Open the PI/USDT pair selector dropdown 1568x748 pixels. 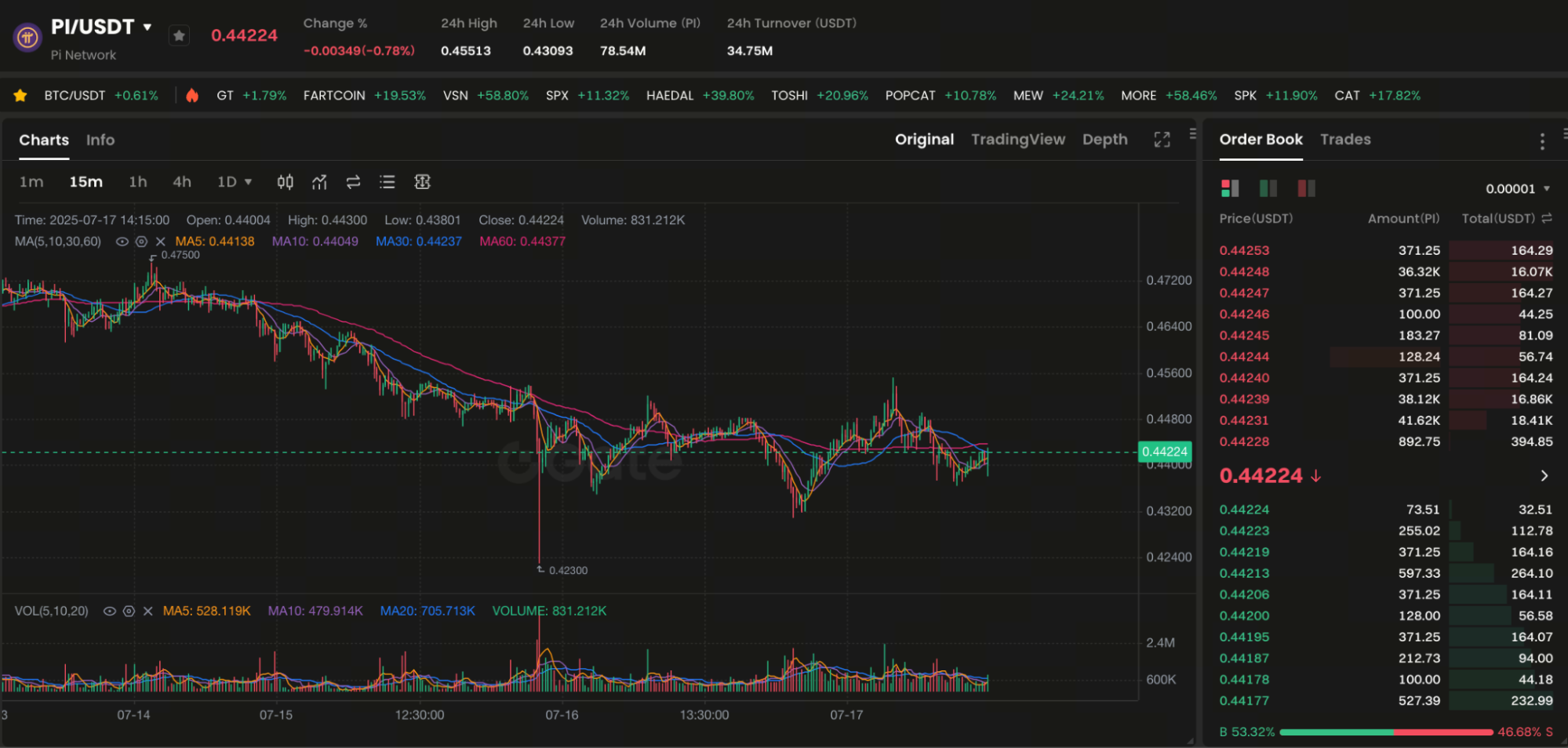coord(147,27)
